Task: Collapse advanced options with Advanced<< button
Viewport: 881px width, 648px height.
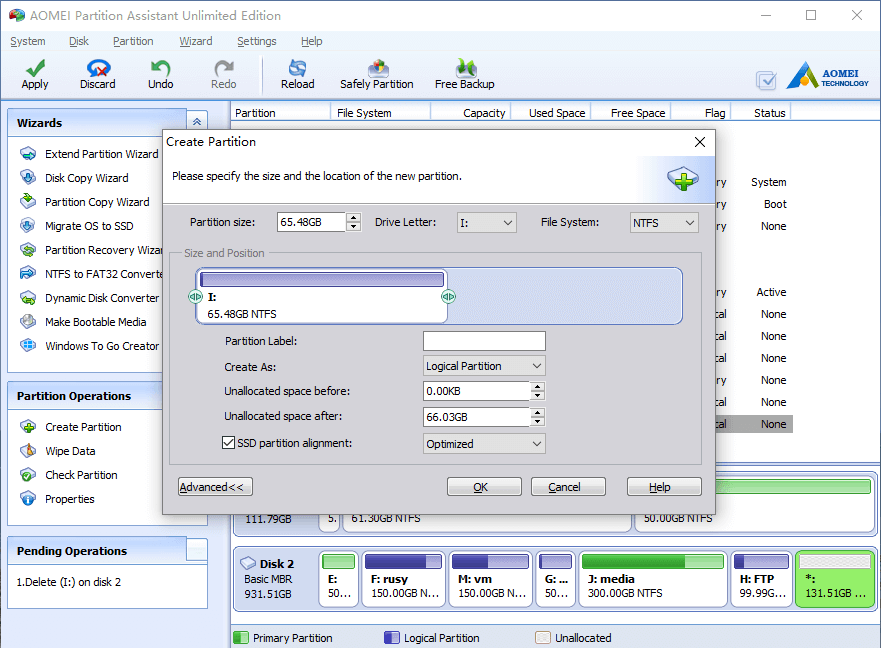Action: [x=215, y=487]
